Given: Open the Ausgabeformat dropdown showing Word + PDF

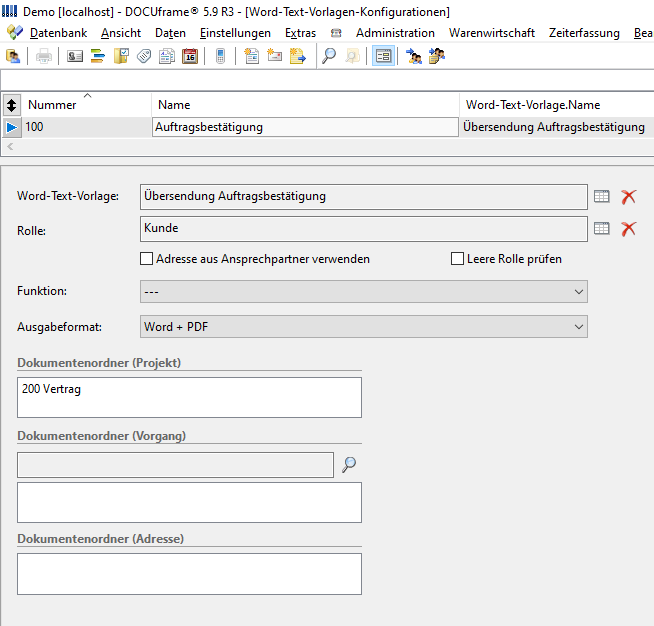Looking at the screenshot, I should (364, 327).
